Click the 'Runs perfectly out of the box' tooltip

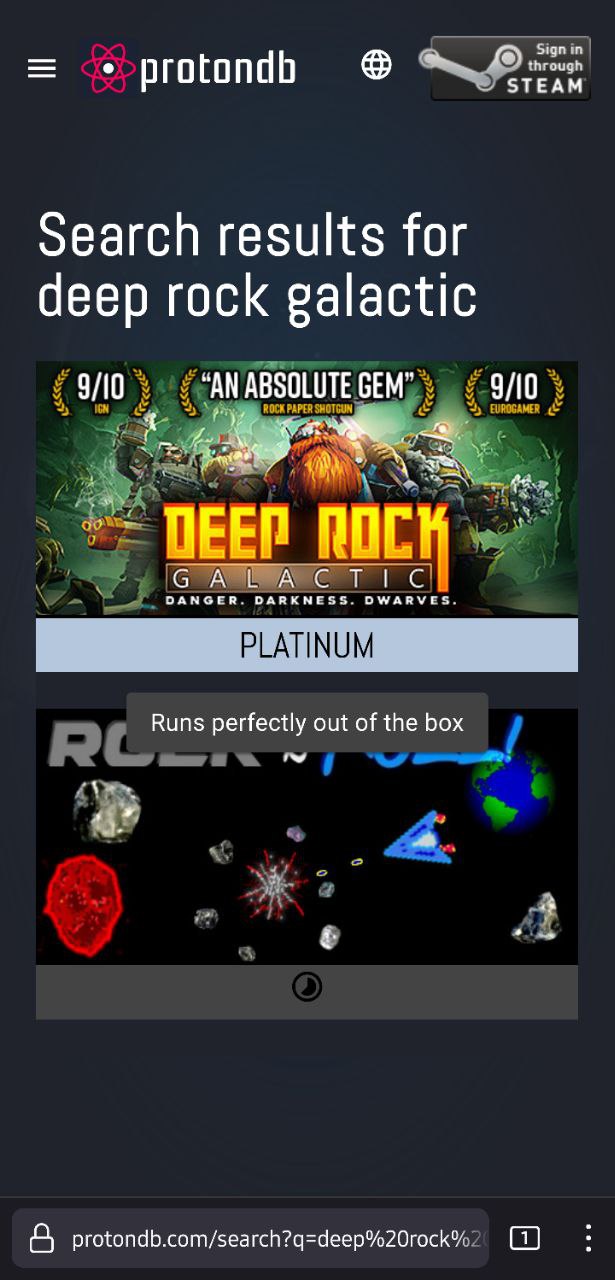click(307, 722)
